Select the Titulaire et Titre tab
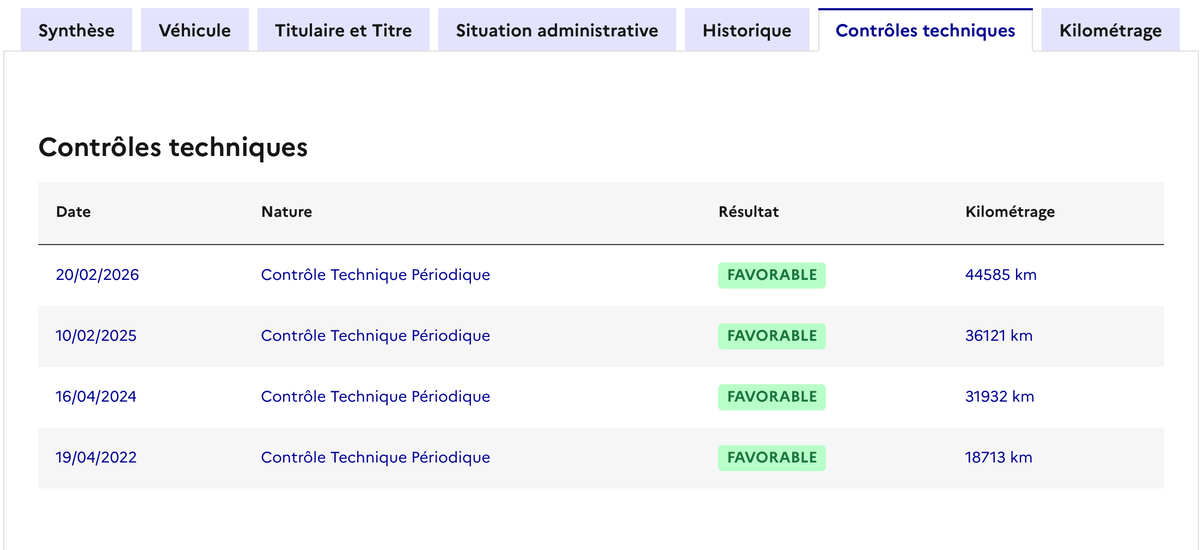This screenshot has width=1200, height=550. point(343,30)
